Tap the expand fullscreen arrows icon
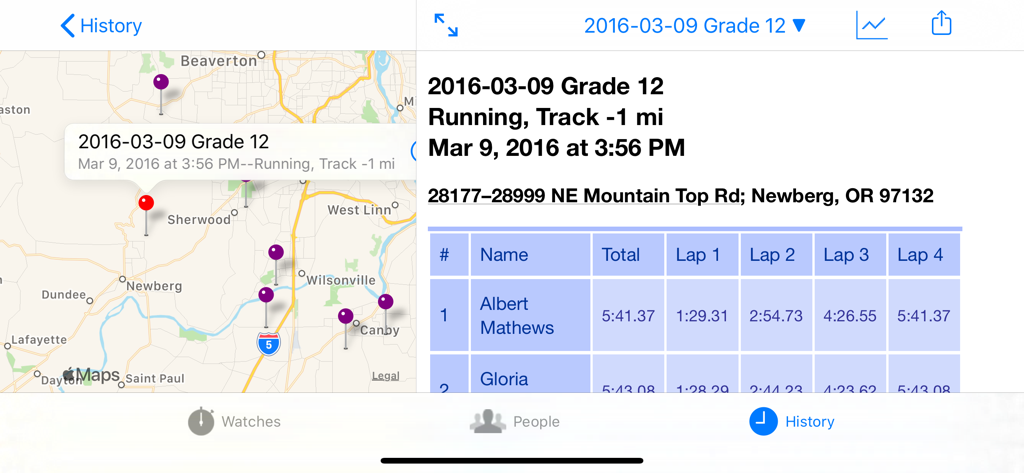 point(446,25)
